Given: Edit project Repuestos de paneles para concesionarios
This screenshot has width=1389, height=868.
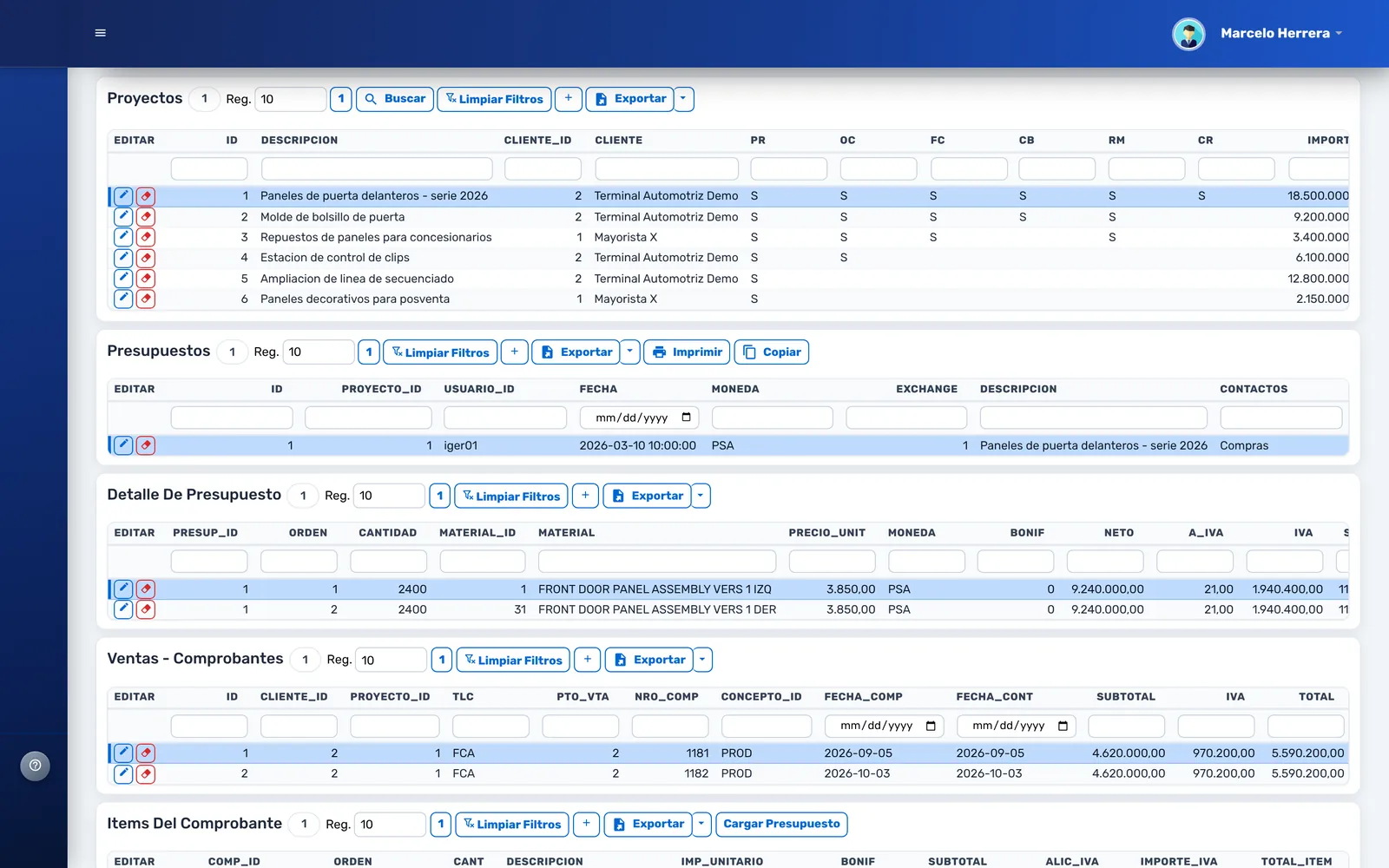Looking at the screenshot, I should (x=123, y=237).
